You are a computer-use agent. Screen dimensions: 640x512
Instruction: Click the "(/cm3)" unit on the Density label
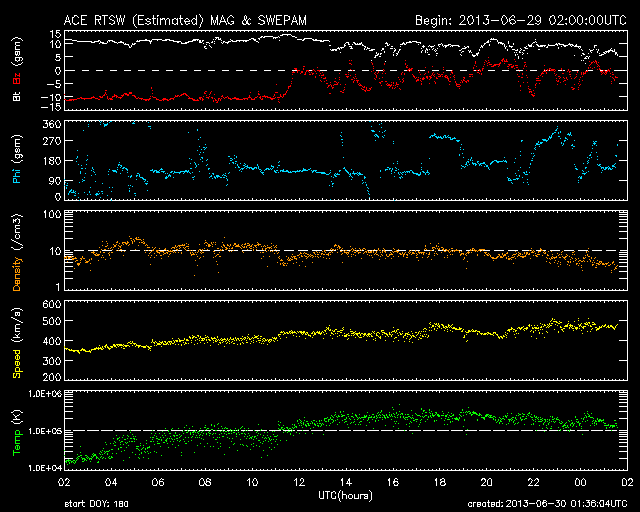pyautogui.click(x=17, y=232)
